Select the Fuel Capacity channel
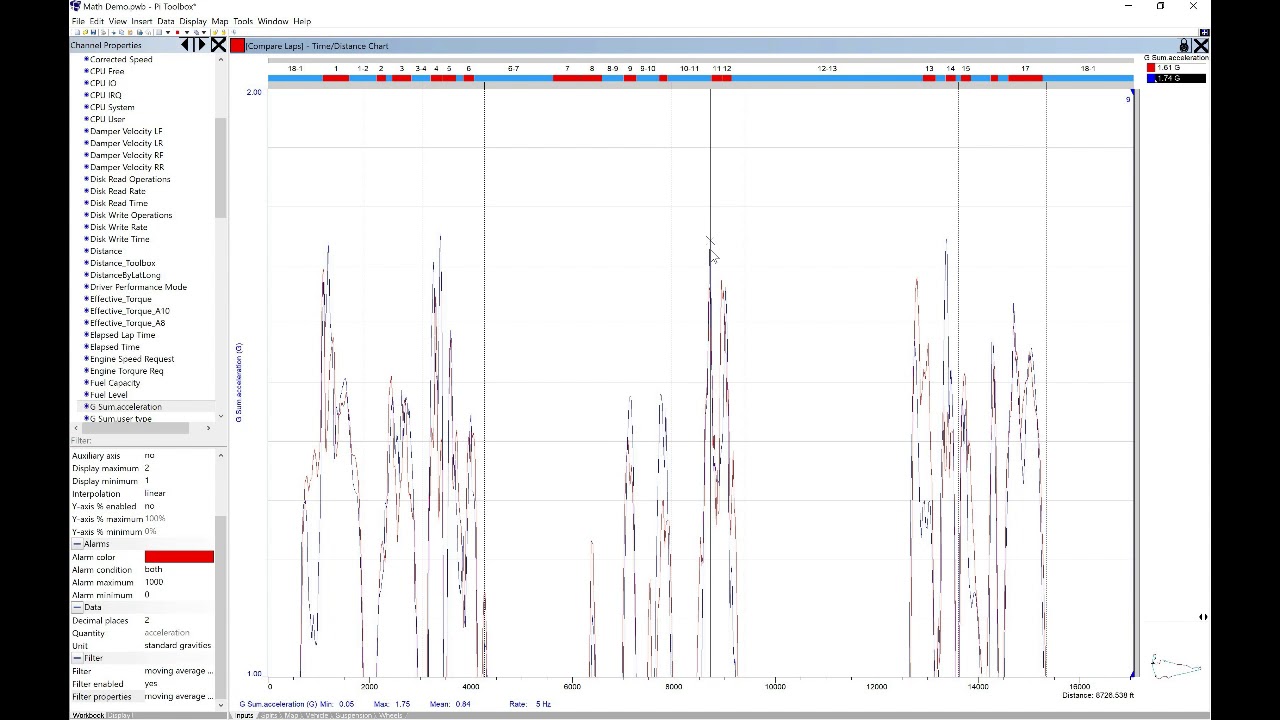 [x=115, y=383]
